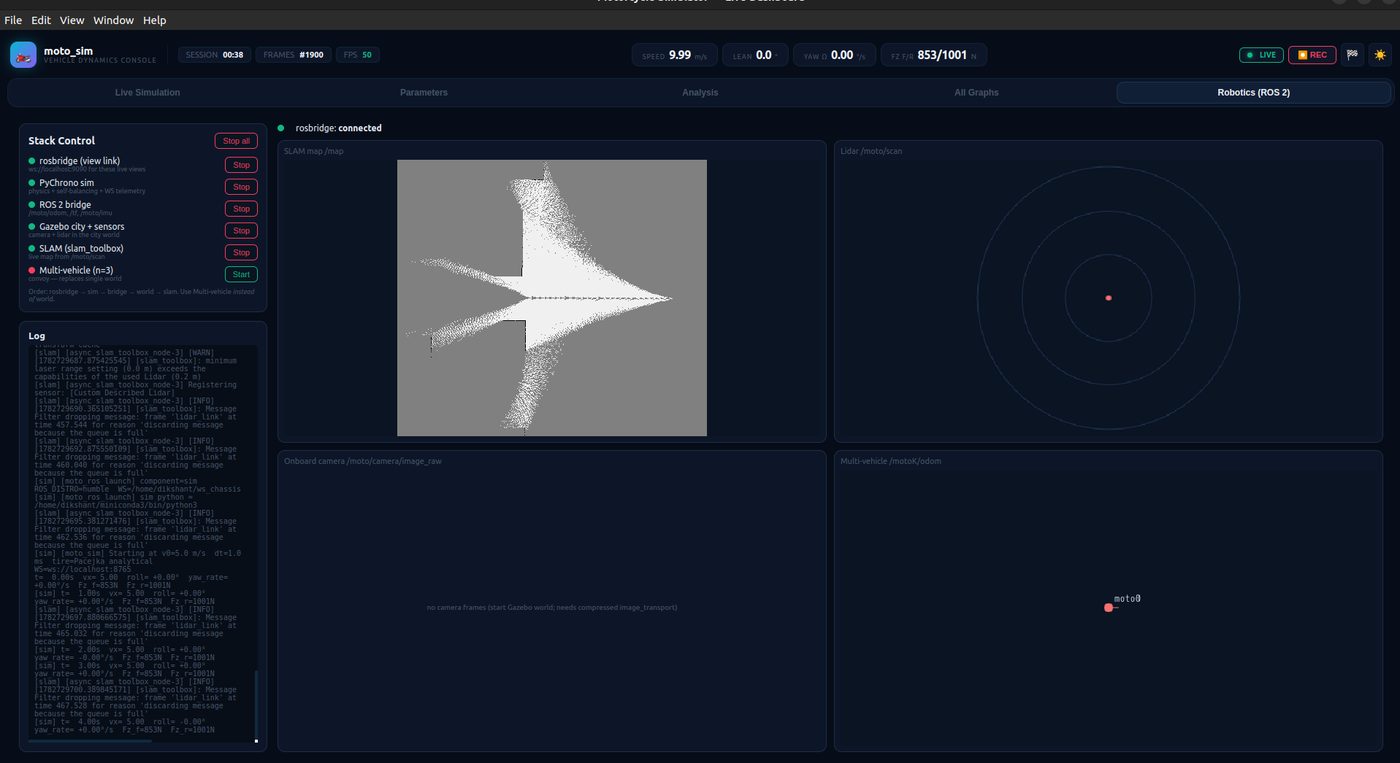The width and height of the screenshot is (1400, 763).
Task: Click the Log panel vertical scrollbar
Action: point(256,706)
